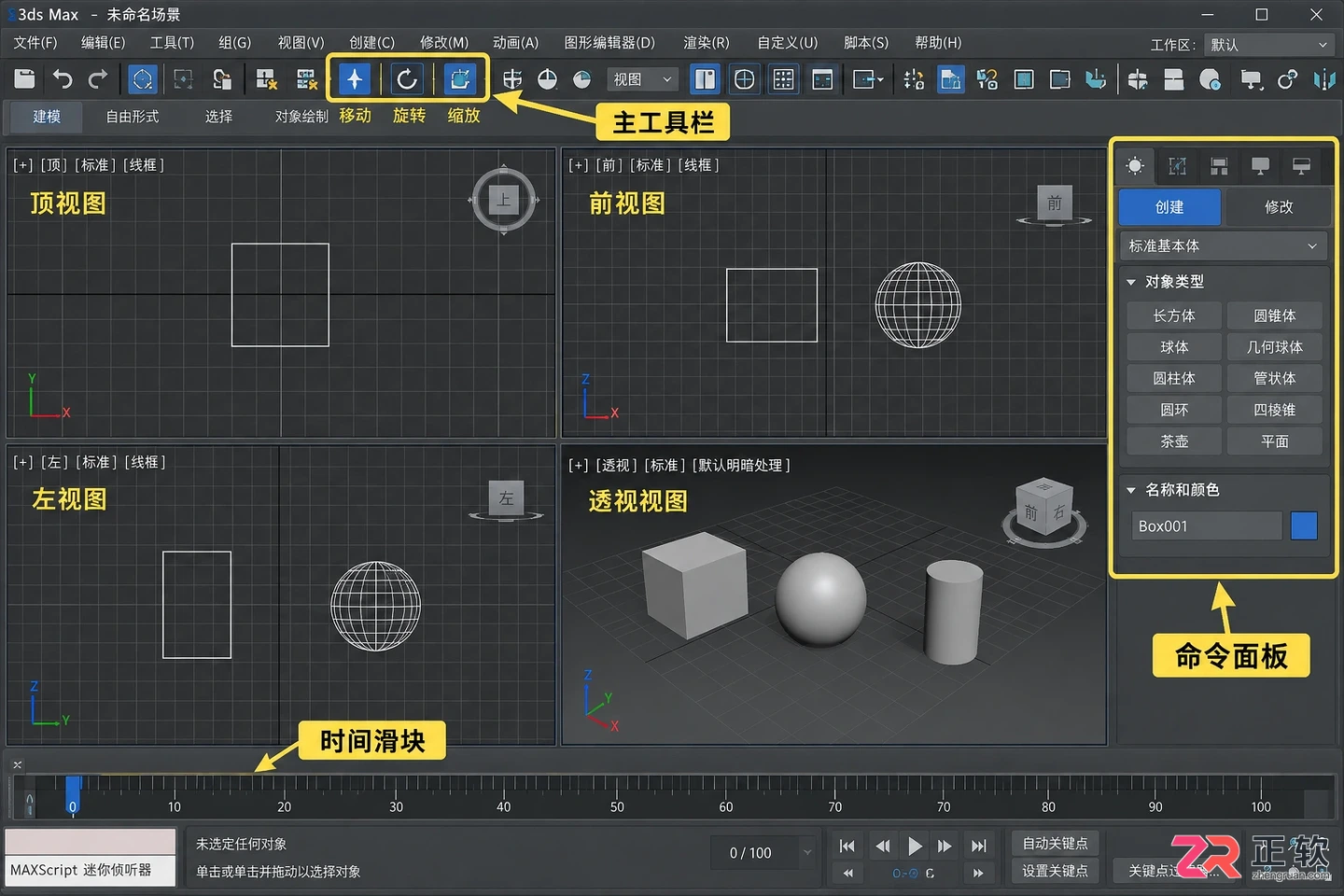Click the 茶壶 teapot primitive button
The width and height of the screenshot is (1344, 896).
[x=1174, y=441]
